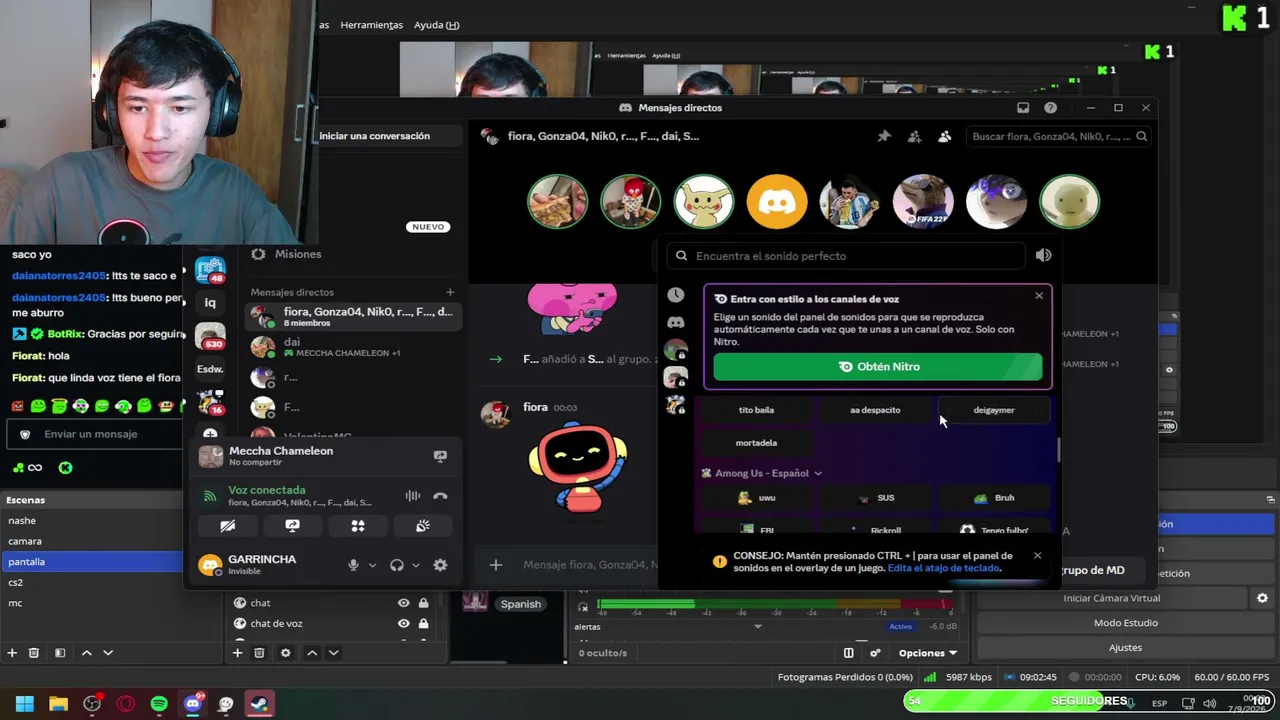Open the Herramientas menu in OBS
1280x720 pixels.
click(x=371, y=25)
